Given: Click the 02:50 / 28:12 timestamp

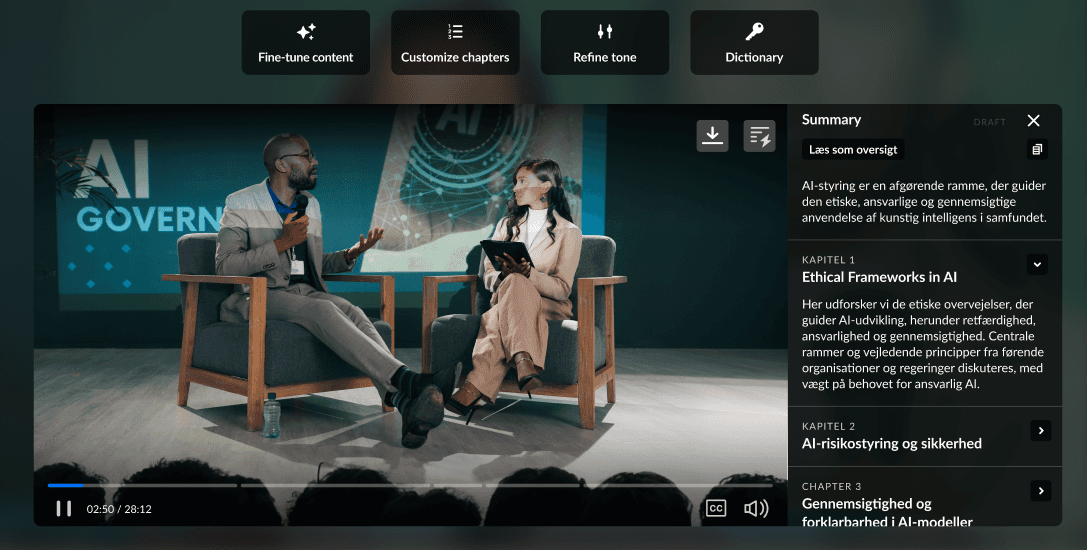Looking at the screenshot, I should pos(119,509).
